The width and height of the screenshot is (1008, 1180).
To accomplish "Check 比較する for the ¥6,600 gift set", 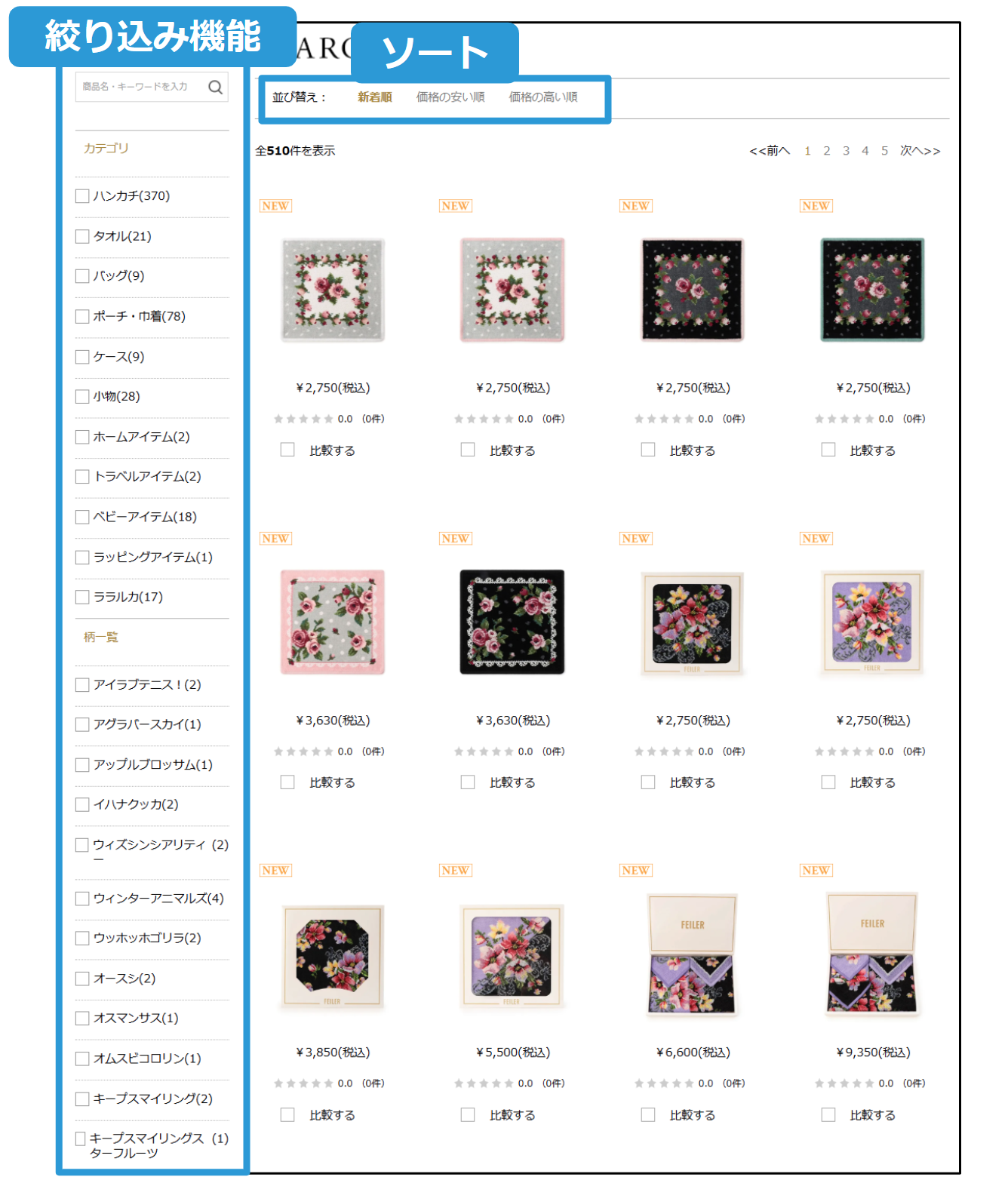I will pyautogui.click(x=648, y=1114).
